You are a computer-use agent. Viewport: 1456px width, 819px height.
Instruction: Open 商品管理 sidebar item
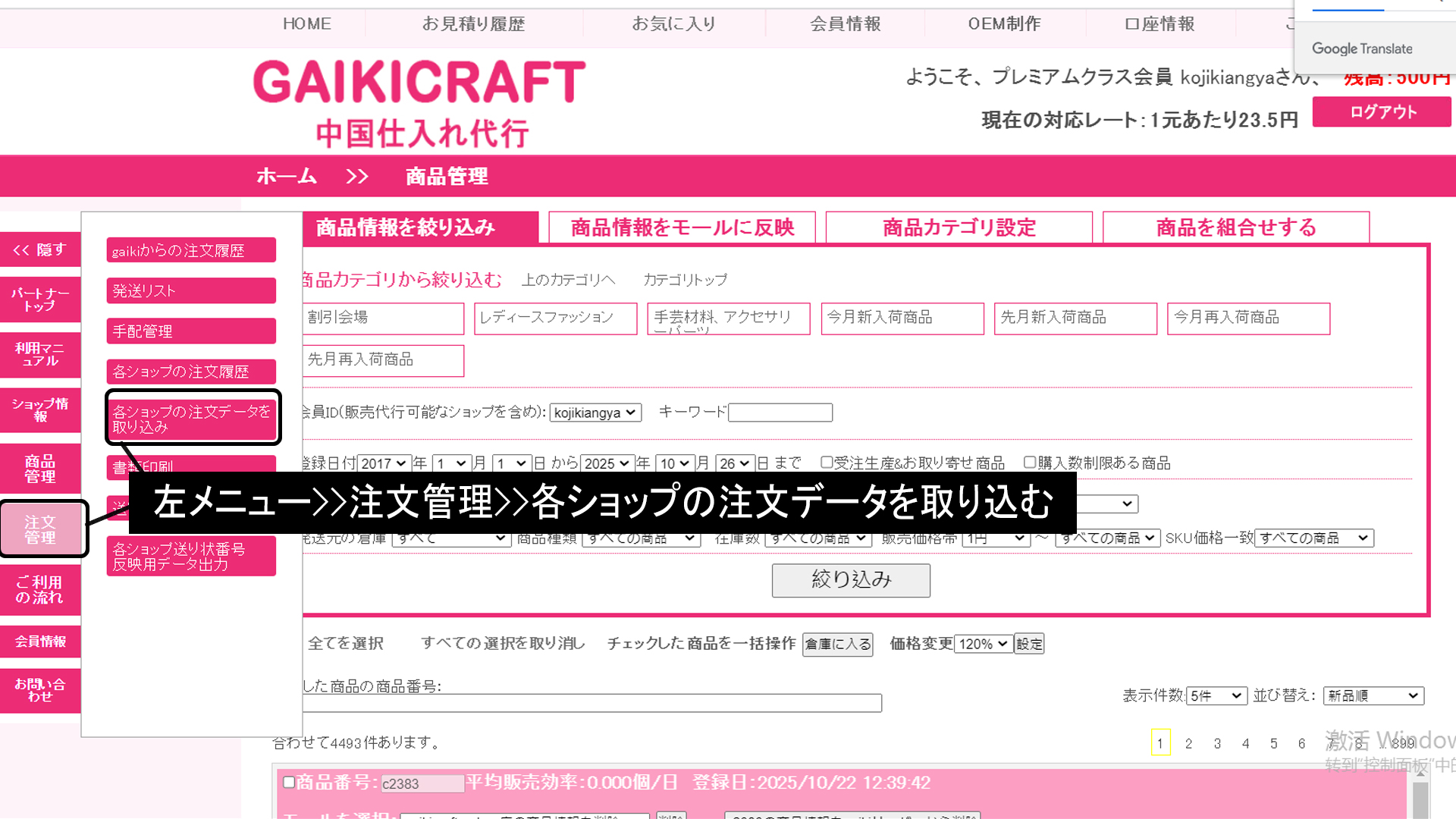(40, 469)
